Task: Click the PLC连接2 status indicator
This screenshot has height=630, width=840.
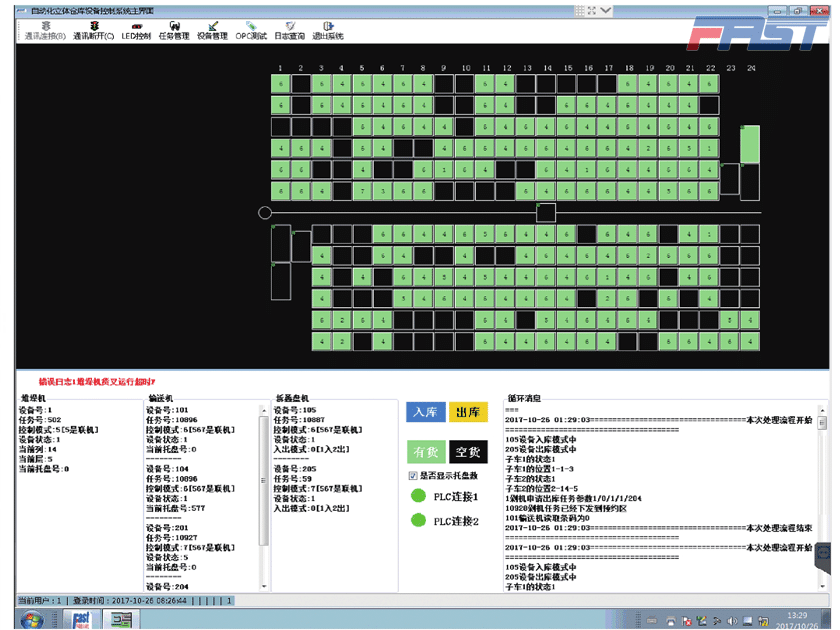Action: [418, 519]
